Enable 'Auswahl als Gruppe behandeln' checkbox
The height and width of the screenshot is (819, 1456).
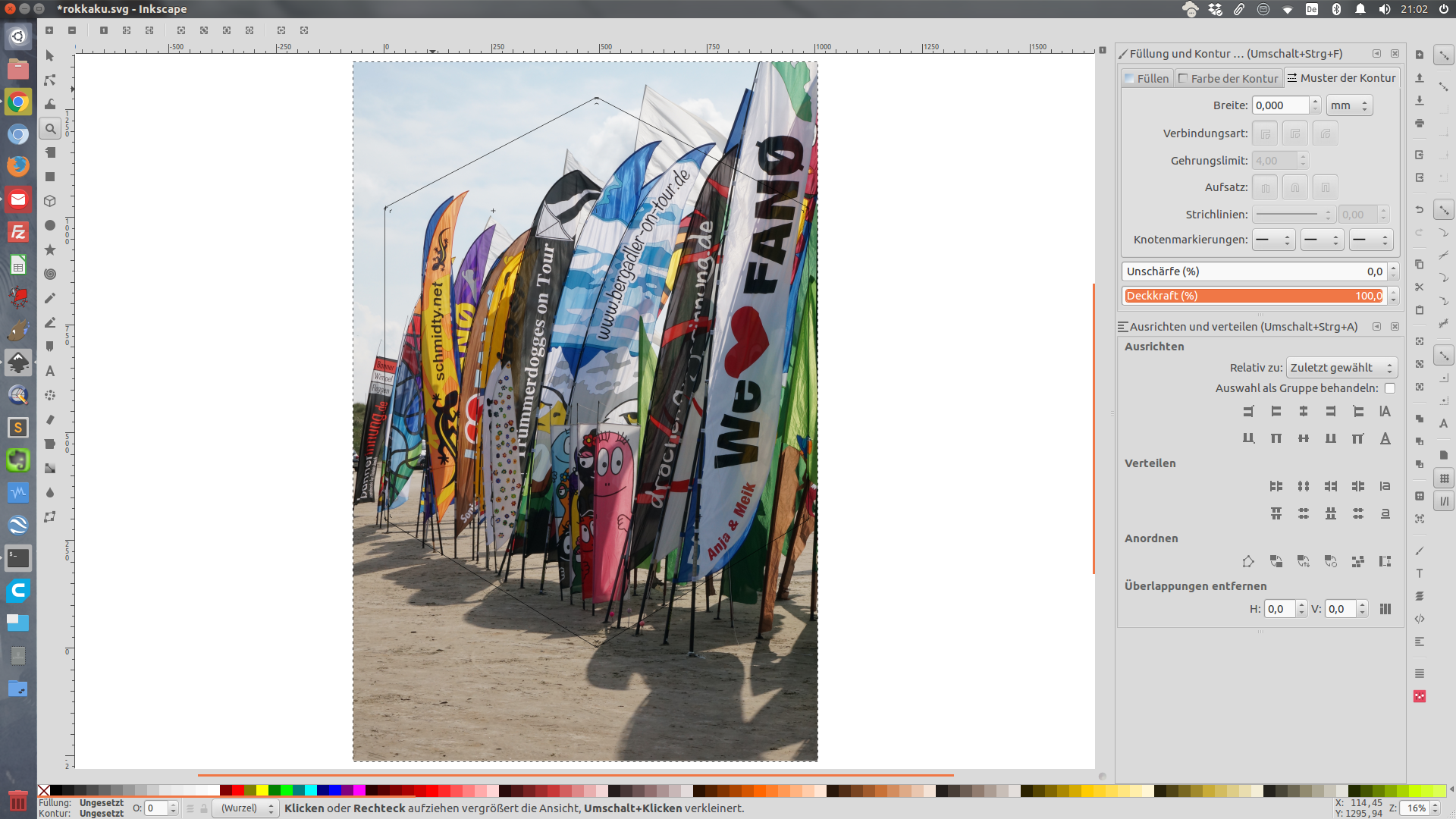[x=1389, y=388]
